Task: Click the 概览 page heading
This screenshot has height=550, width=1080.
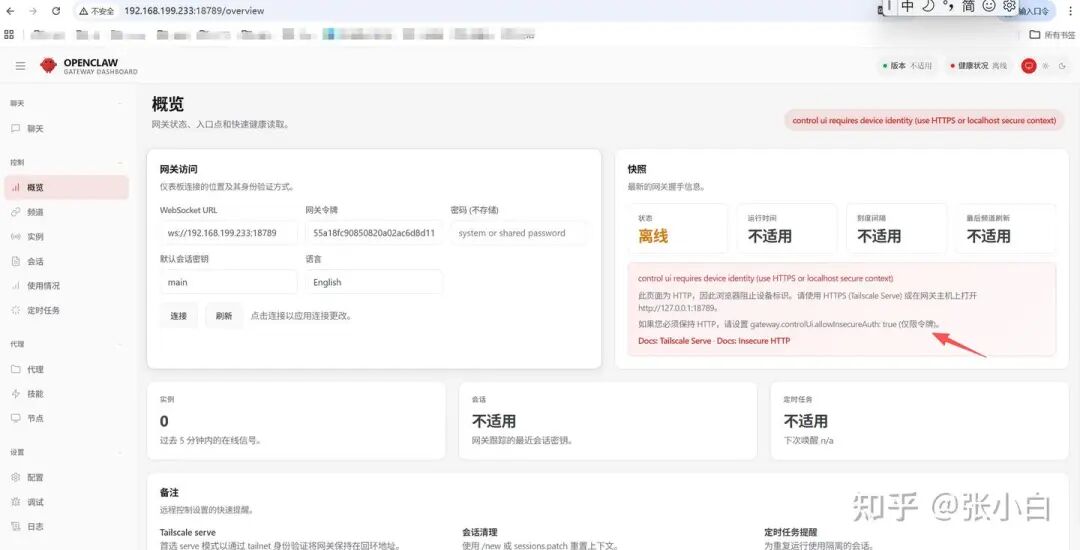Action: [x=168, y=105]
